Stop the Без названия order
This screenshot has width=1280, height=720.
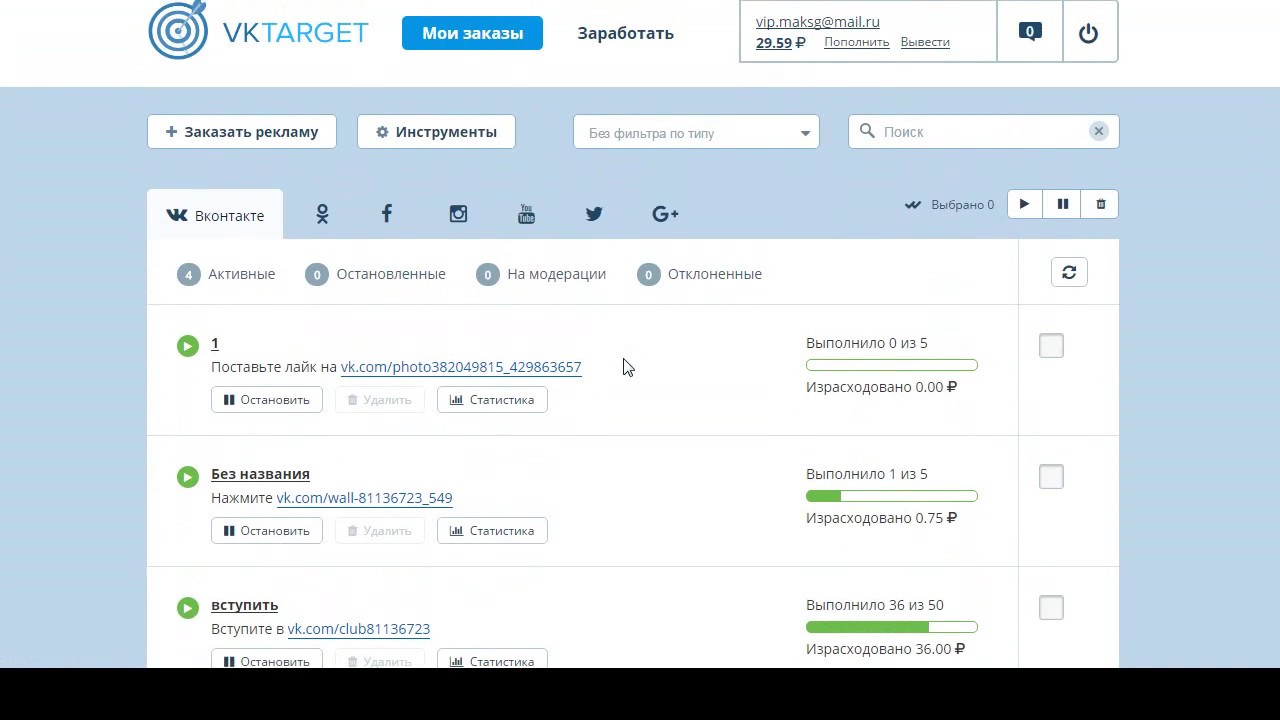[267, 531]
